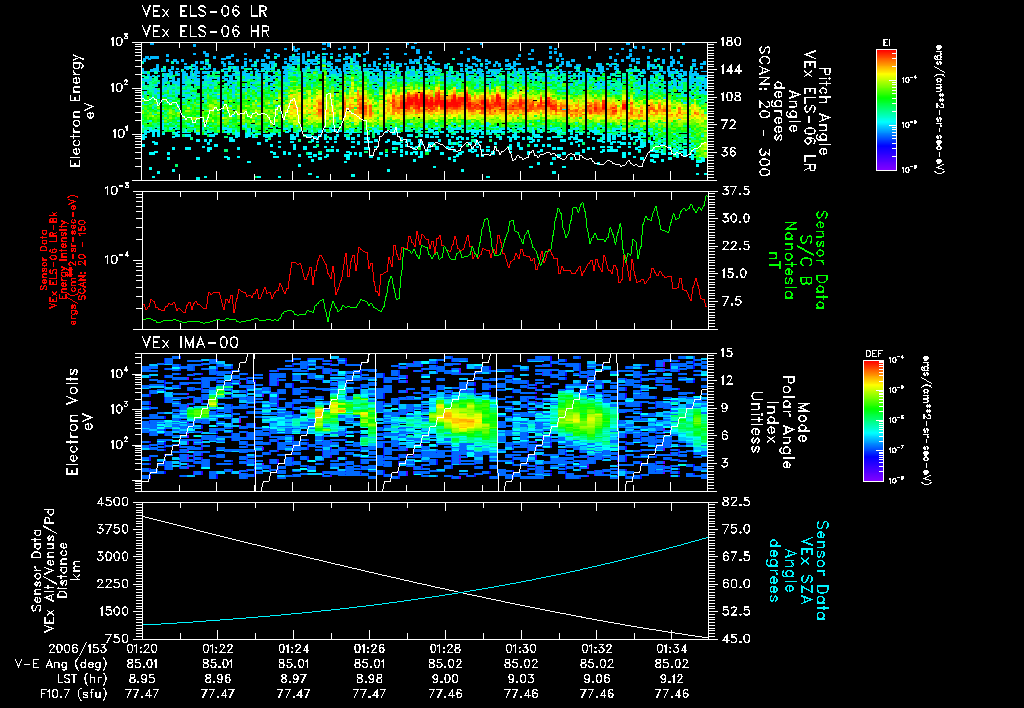The image size is (1024, 708).
Task: Click the '01:34' time tick label
Action: [672, 650]
